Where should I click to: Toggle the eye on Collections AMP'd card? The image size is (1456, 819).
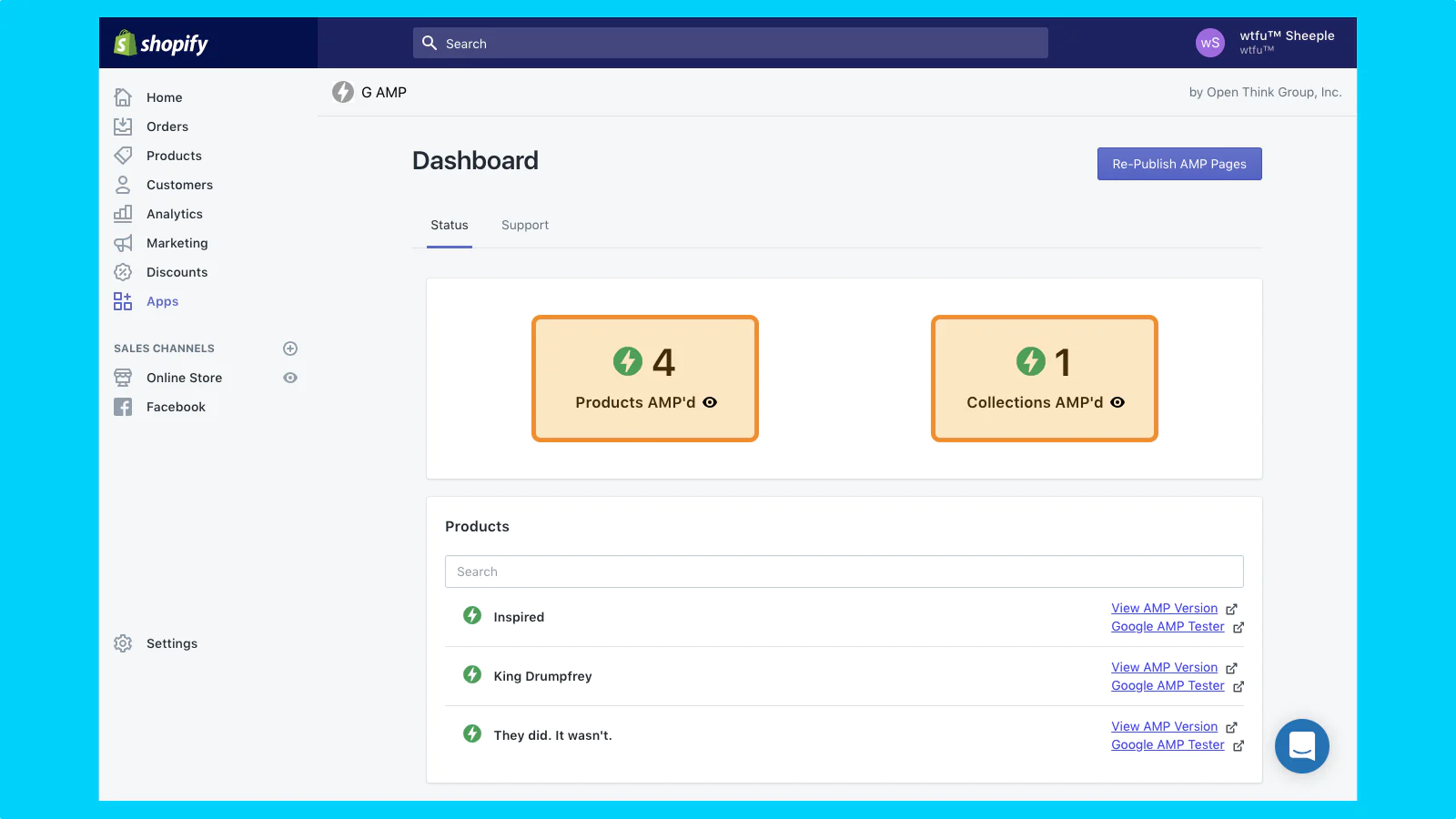(x=1117, y=402)
